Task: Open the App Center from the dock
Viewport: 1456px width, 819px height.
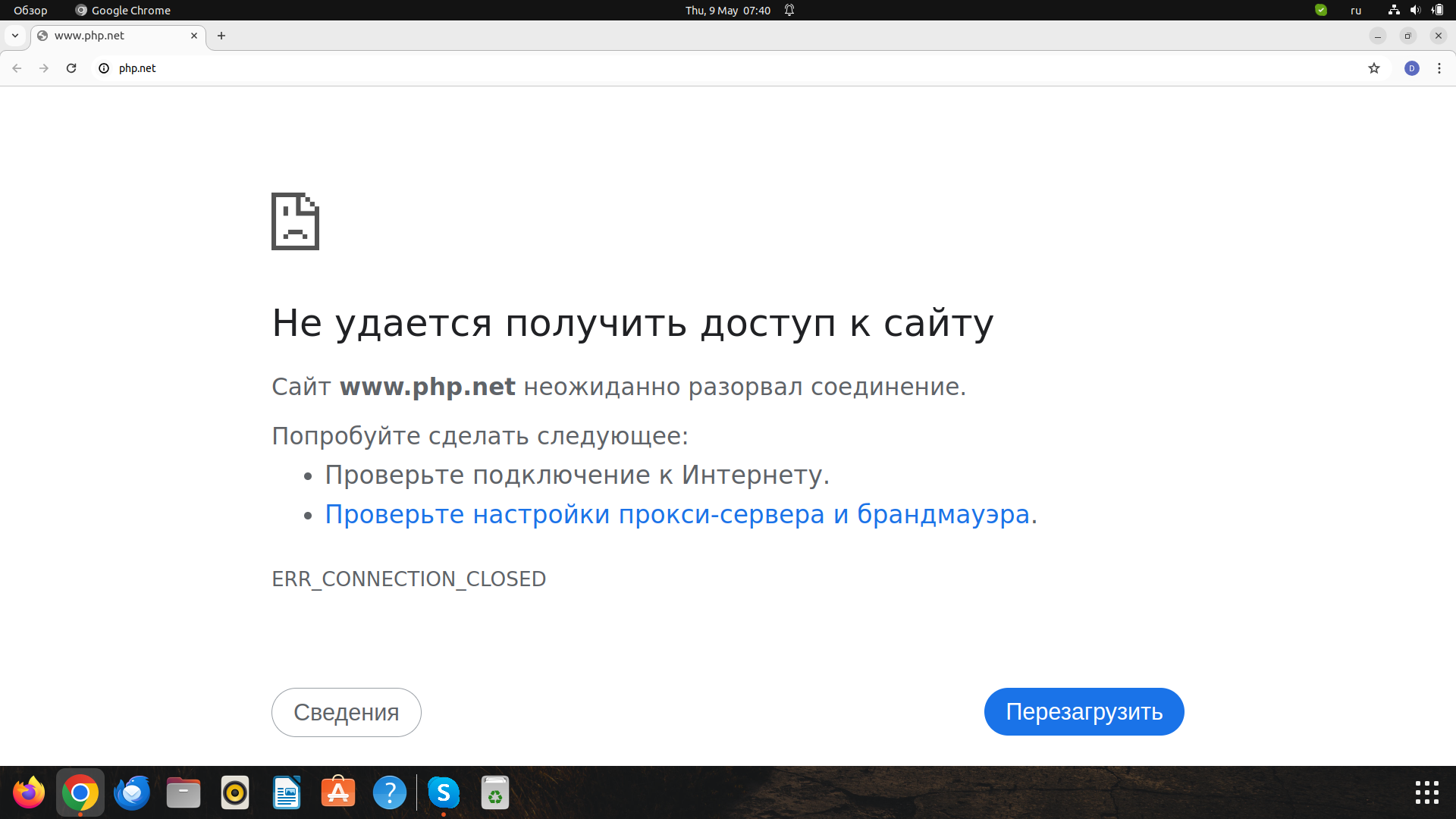Action: point(337,792)
